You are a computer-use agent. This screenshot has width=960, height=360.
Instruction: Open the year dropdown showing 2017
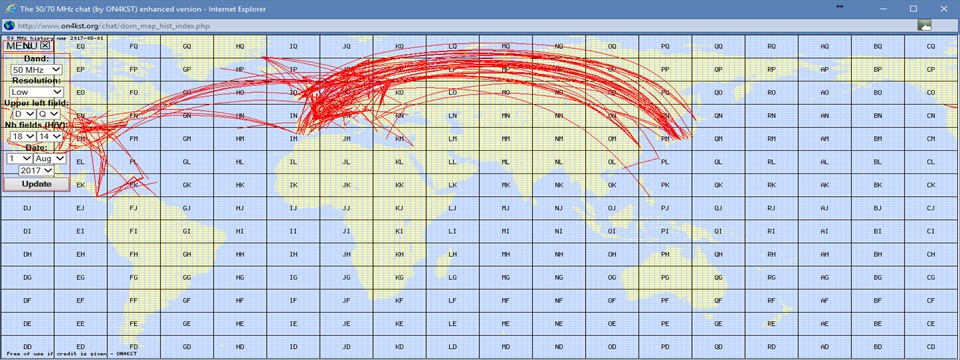36,170
